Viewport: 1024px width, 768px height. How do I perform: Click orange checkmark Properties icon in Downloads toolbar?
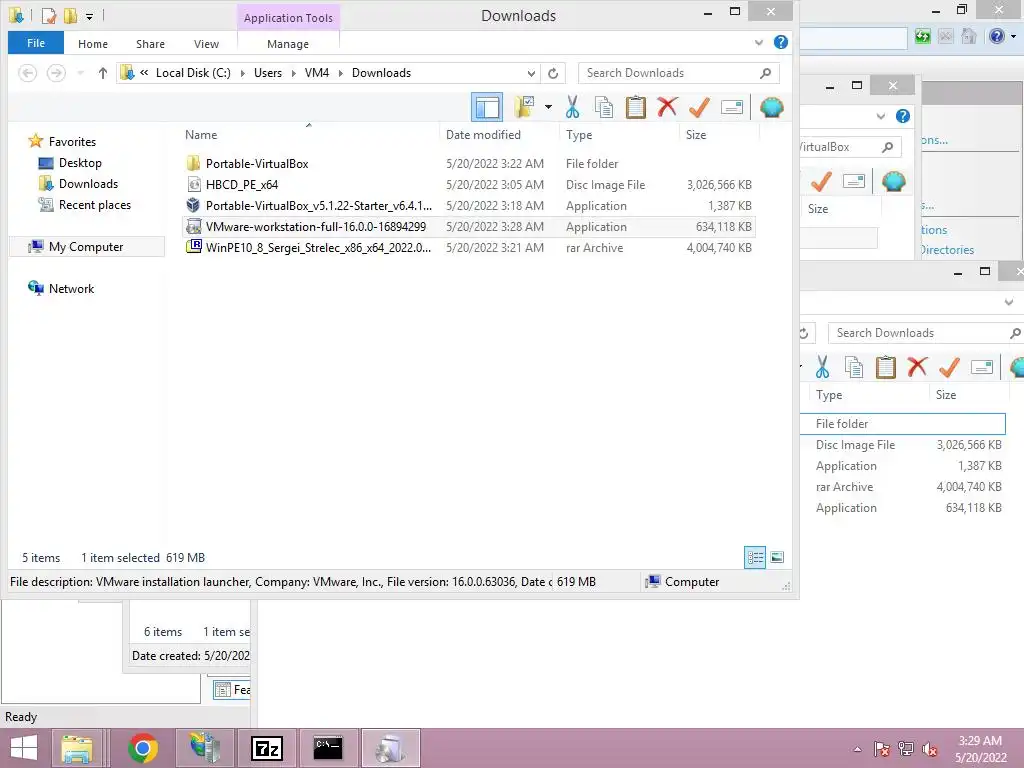699,107
